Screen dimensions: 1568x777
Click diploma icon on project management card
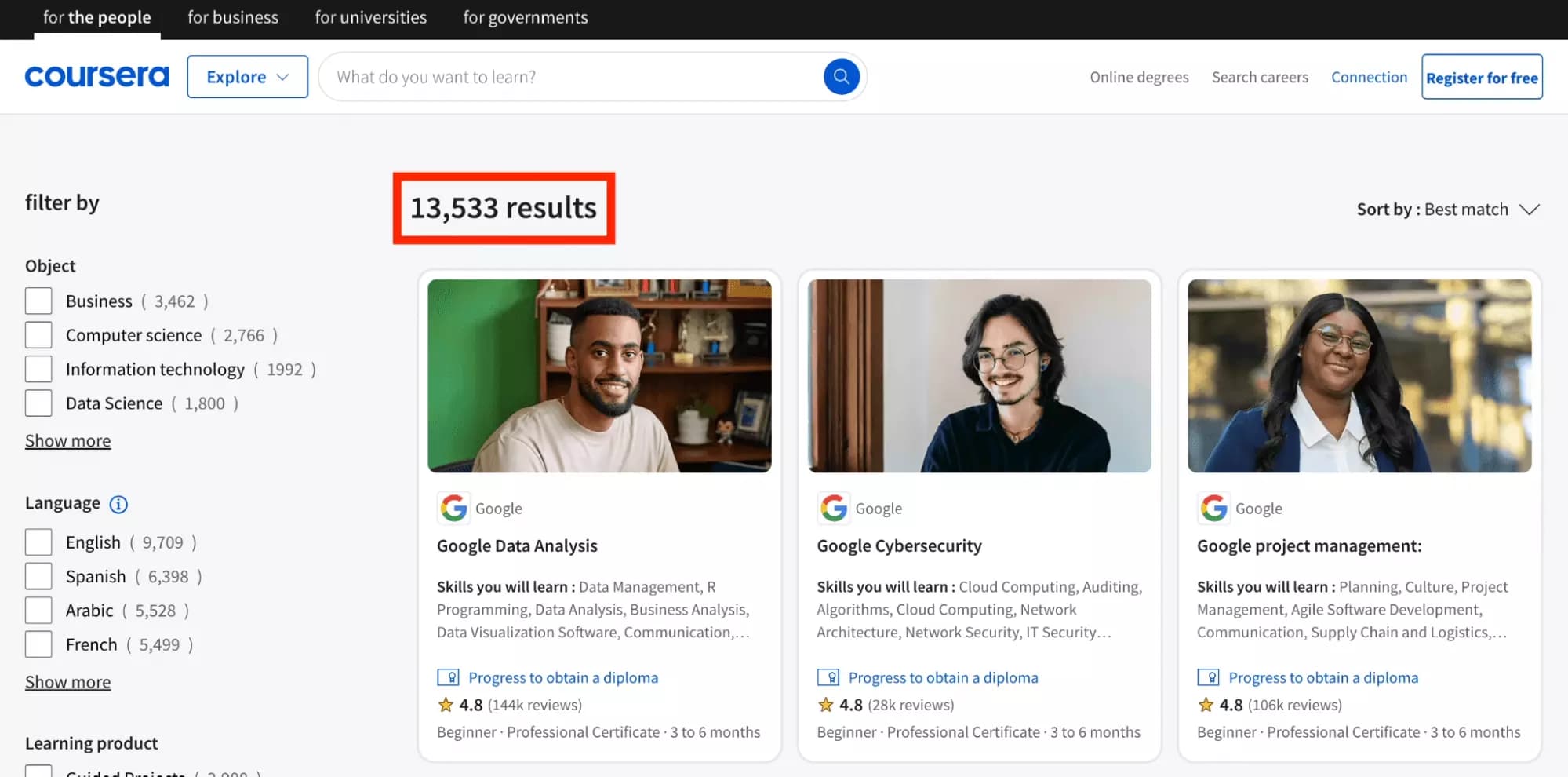1208,677
